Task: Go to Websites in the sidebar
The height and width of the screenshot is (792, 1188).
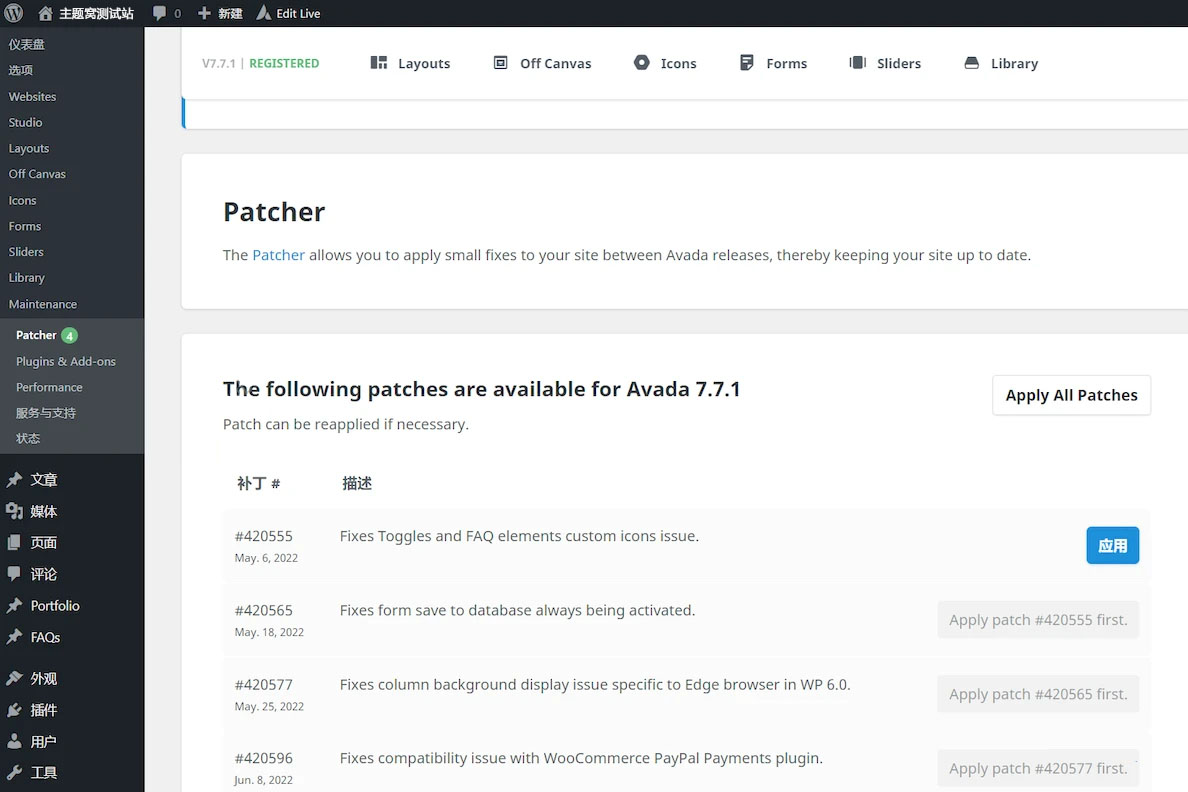Action: pos(33,96)
